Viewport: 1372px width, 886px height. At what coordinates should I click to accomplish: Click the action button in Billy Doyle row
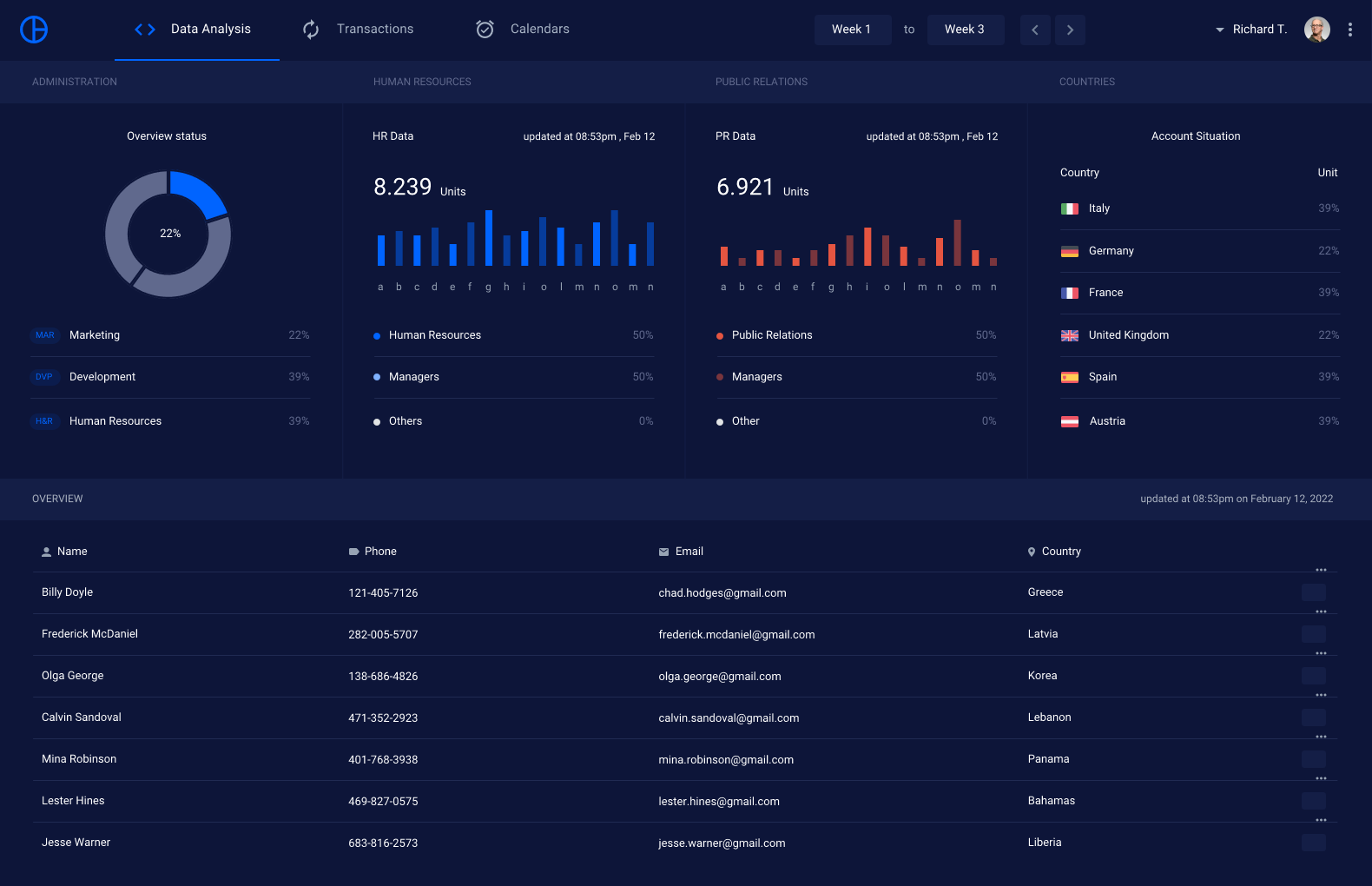coord(1314,592)
